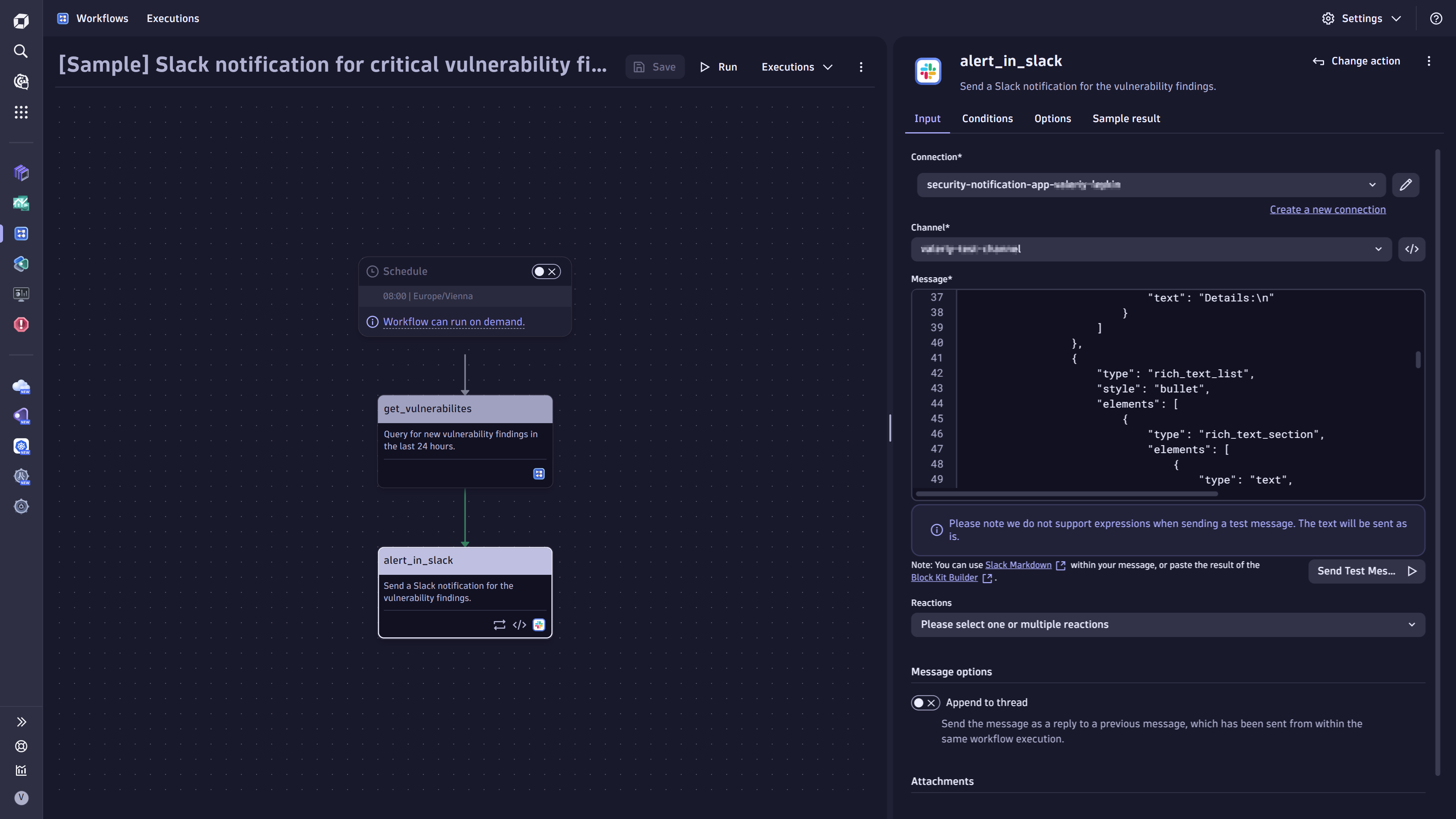1456x819 pixels.
Task: Open the help icon in top bar
Action: click(1436, 19)
